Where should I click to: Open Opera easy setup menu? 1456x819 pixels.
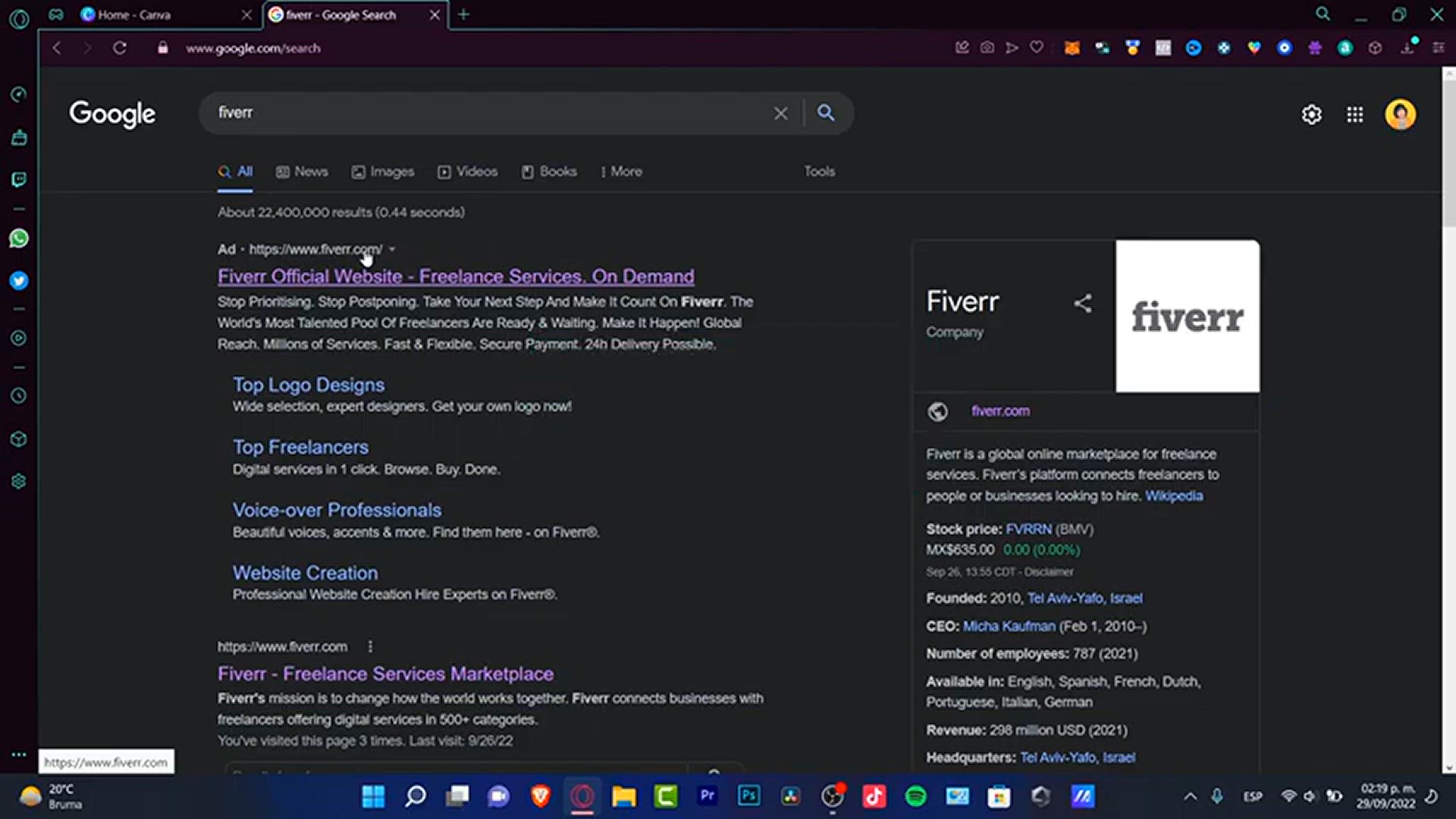[1438, 48]
